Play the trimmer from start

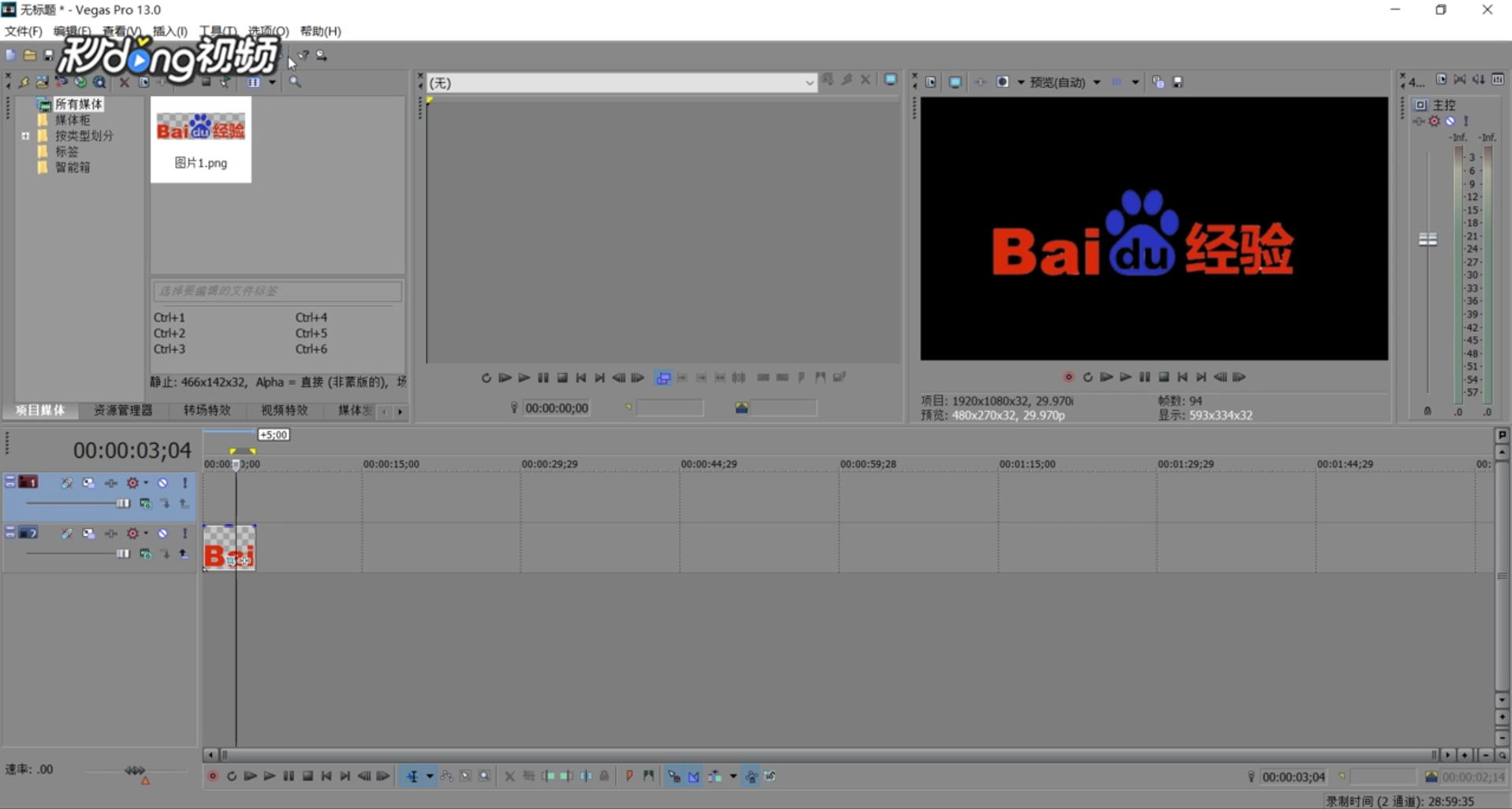(x=505, y=378)
